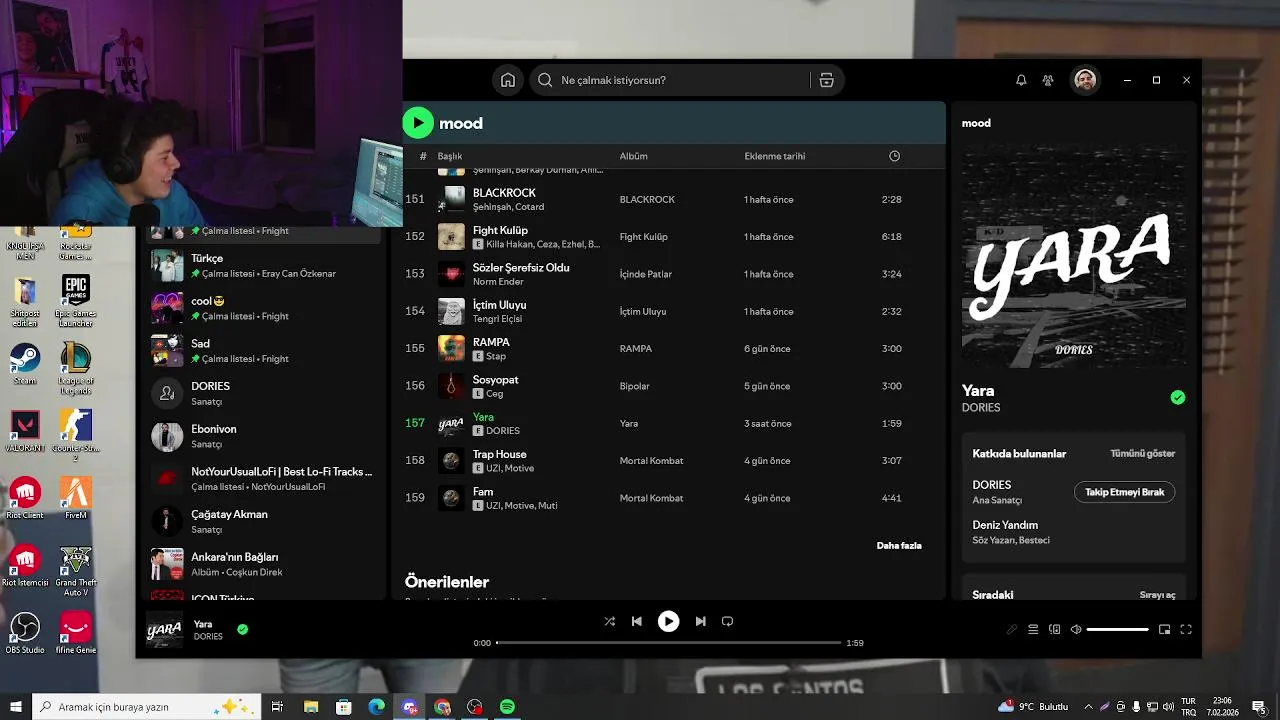Expand hidden system tray icons chevron
Image resolution: width=1280 pixels, height=720 pixels.
(x=1088, y=707)
